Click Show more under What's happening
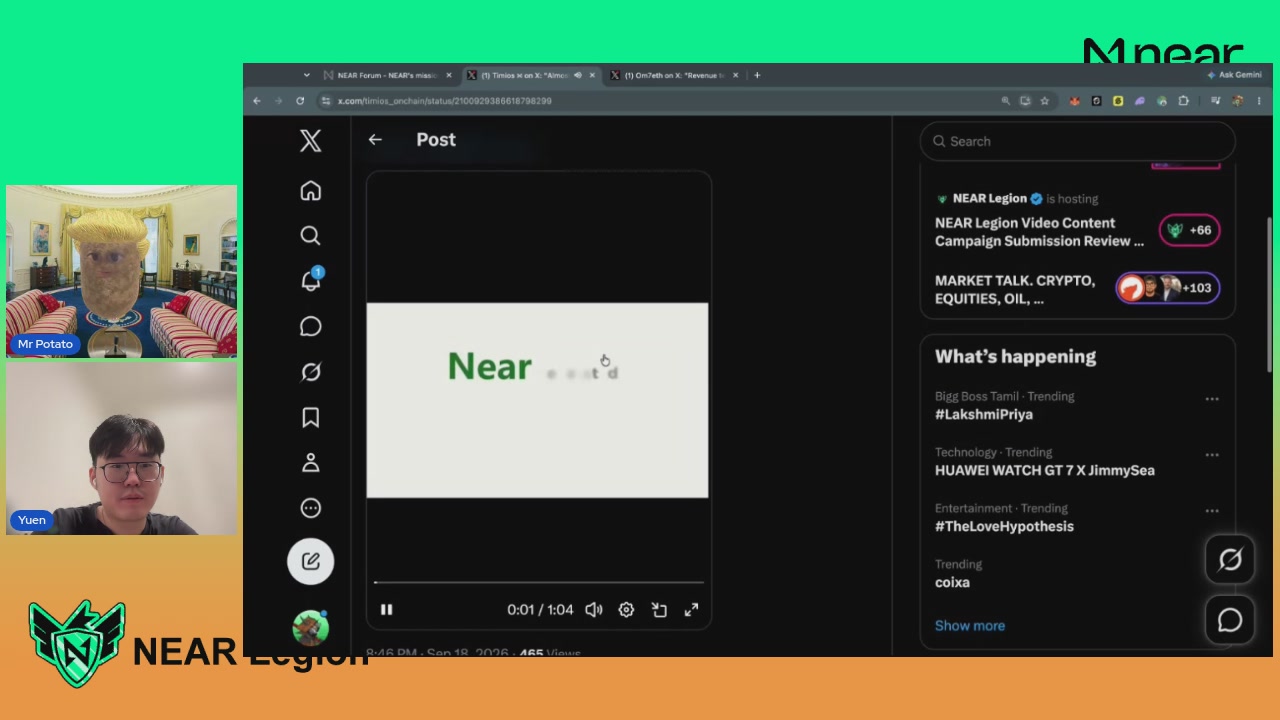1280x720 pixels. [970, 626]
